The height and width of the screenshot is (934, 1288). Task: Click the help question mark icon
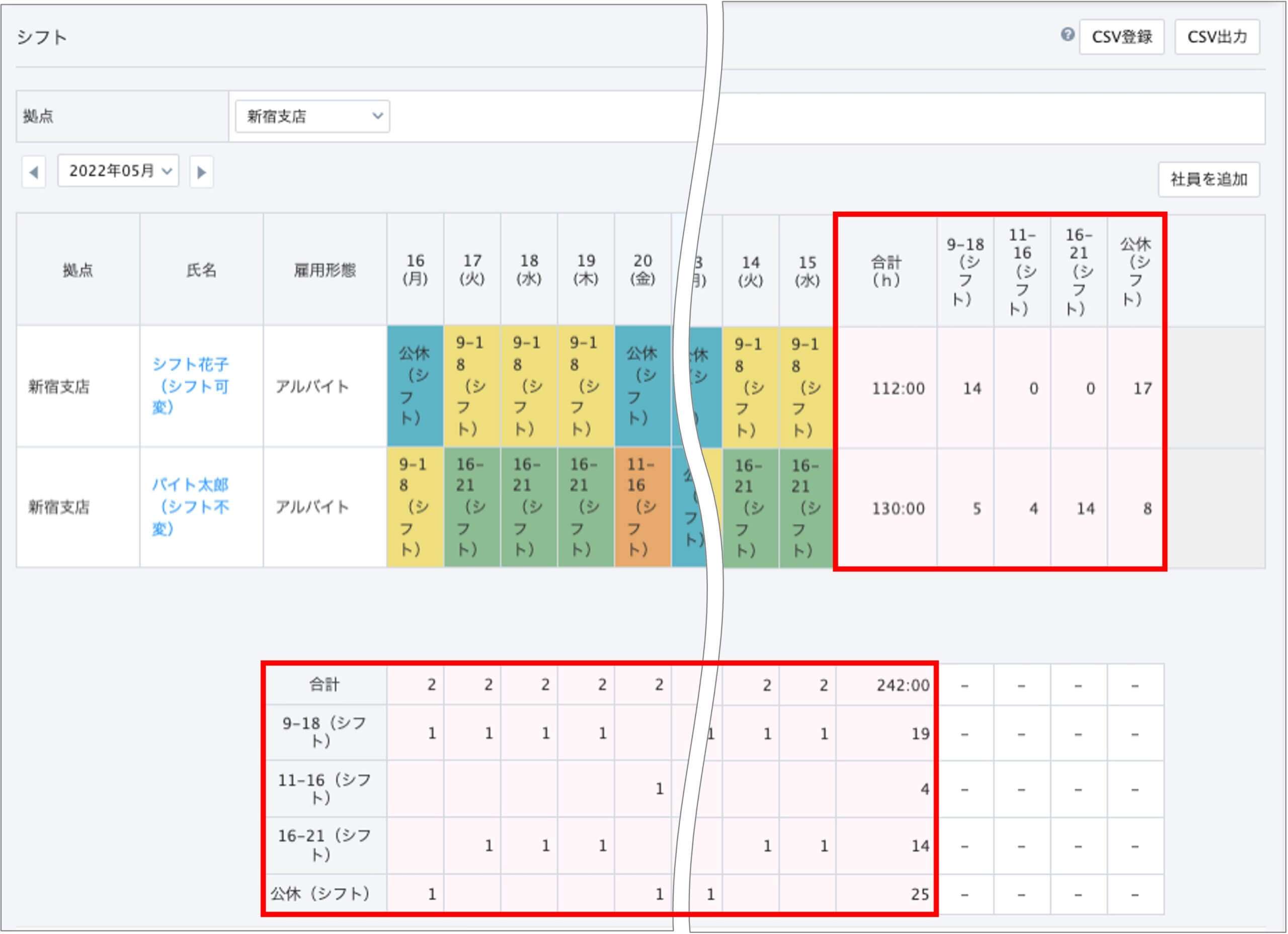pyautogui.click(x=1067, y=35)
